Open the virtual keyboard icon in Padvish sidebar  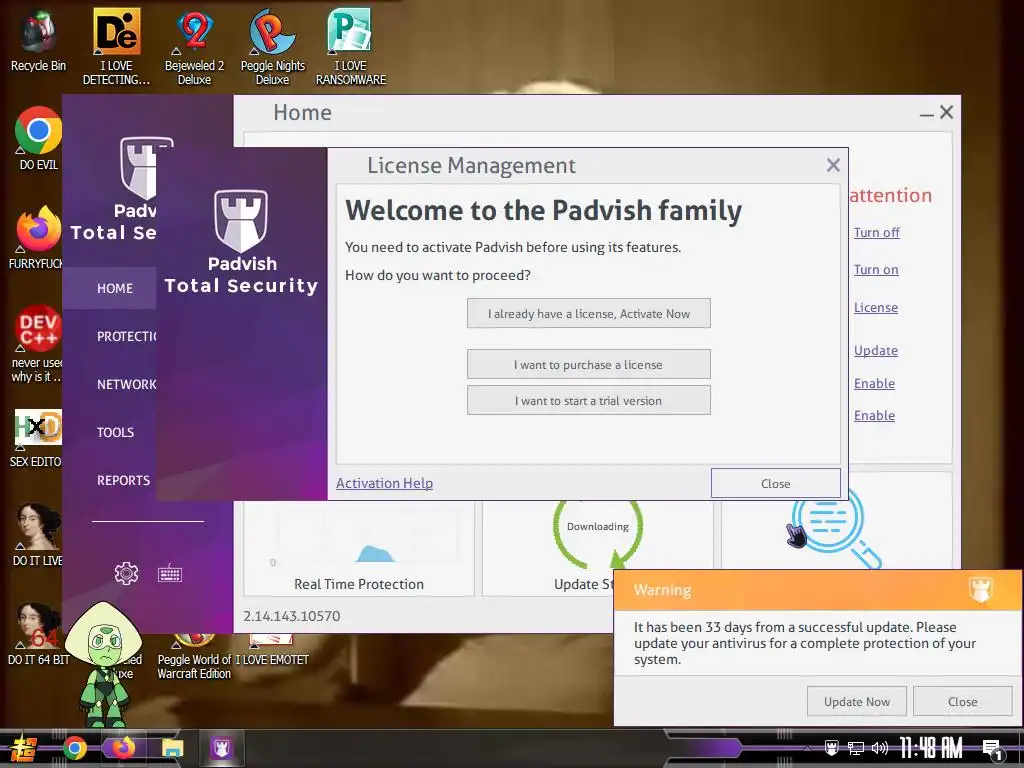pyautogui.click(x=170, y=573)
